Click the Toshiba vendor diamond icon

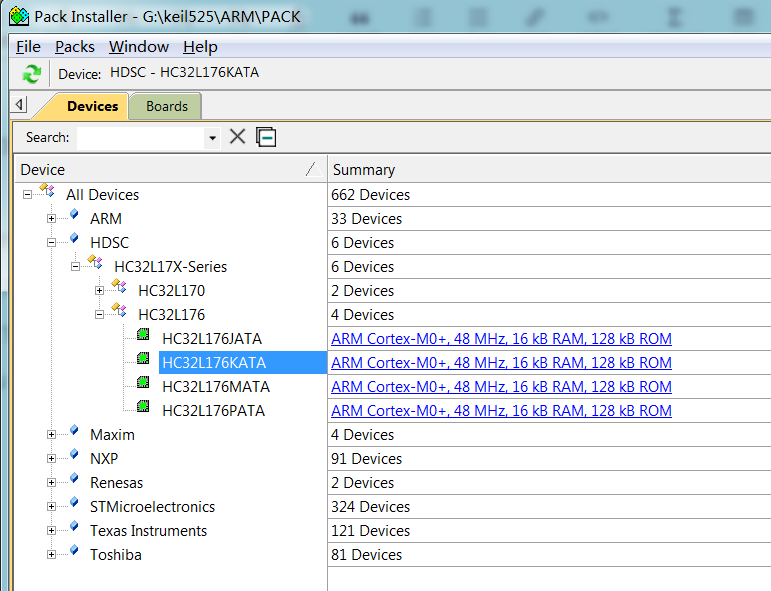pyautogui.click(x=74, y=550)
